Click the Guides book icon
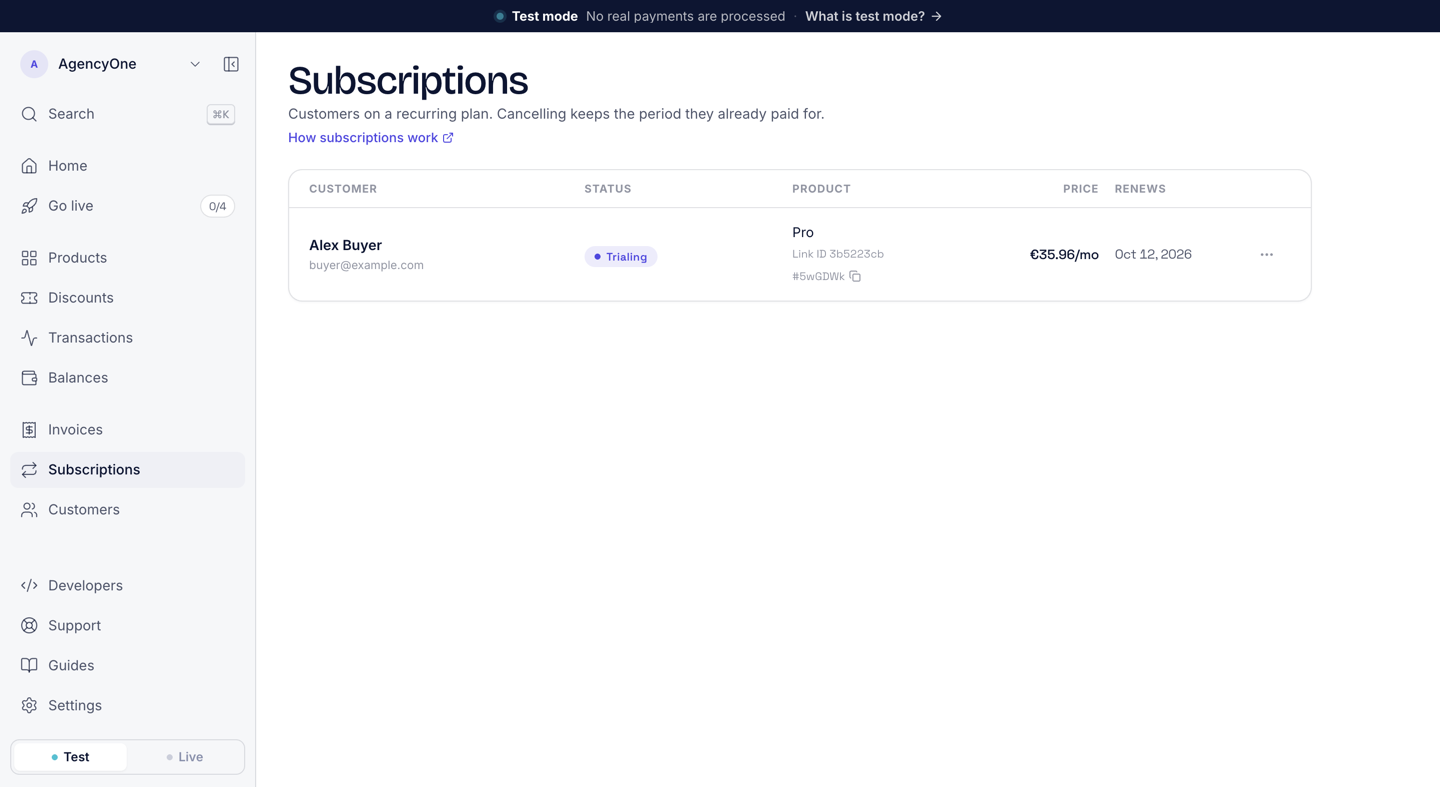The height and width of the screenshot is (787, 1440). 29,666
